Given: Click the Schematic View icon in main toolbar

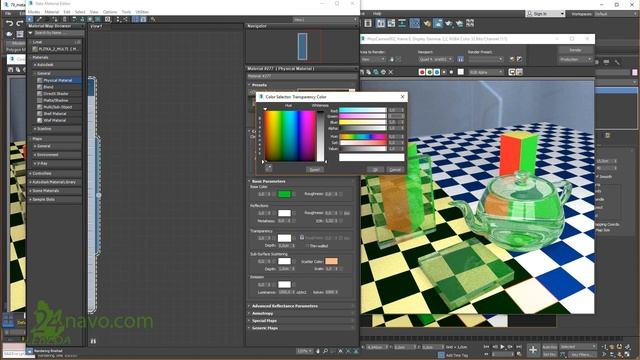Looking at the screenshot, I should point(402,24).
